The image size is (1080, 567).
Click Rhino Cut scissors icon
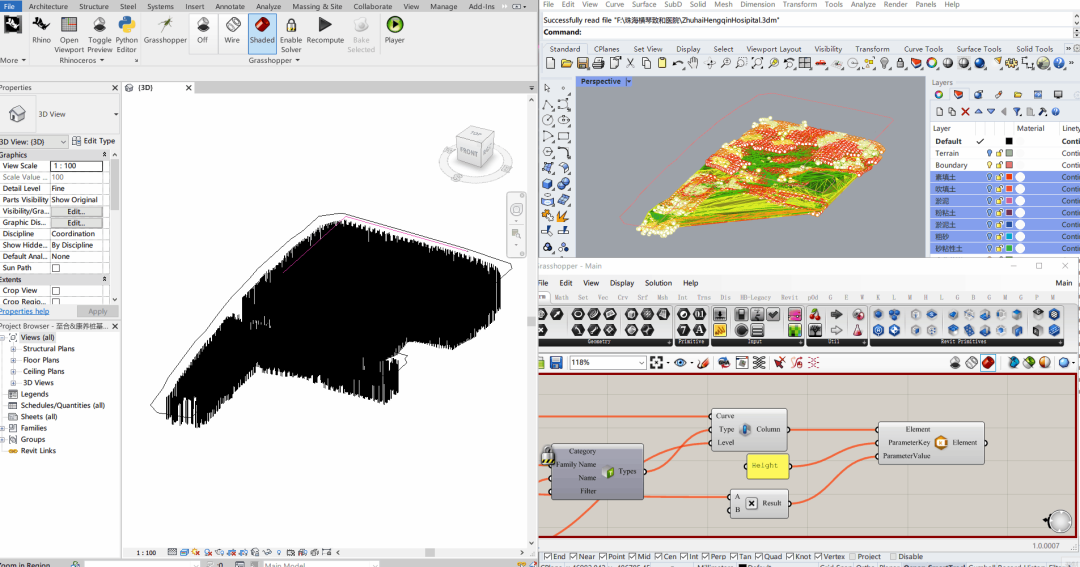630,63
